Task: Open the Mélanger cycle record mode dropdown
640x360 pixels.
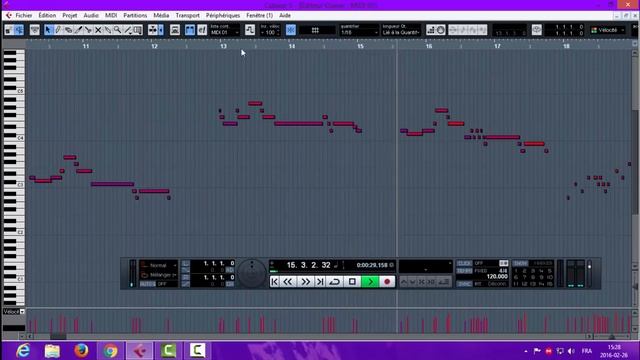Action: [159, 275]
